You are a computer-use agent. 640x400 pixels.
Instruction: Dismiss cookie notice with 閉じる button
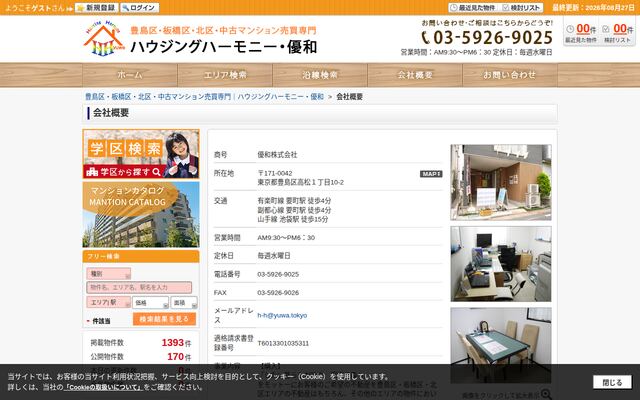click(x=612, y=382)
